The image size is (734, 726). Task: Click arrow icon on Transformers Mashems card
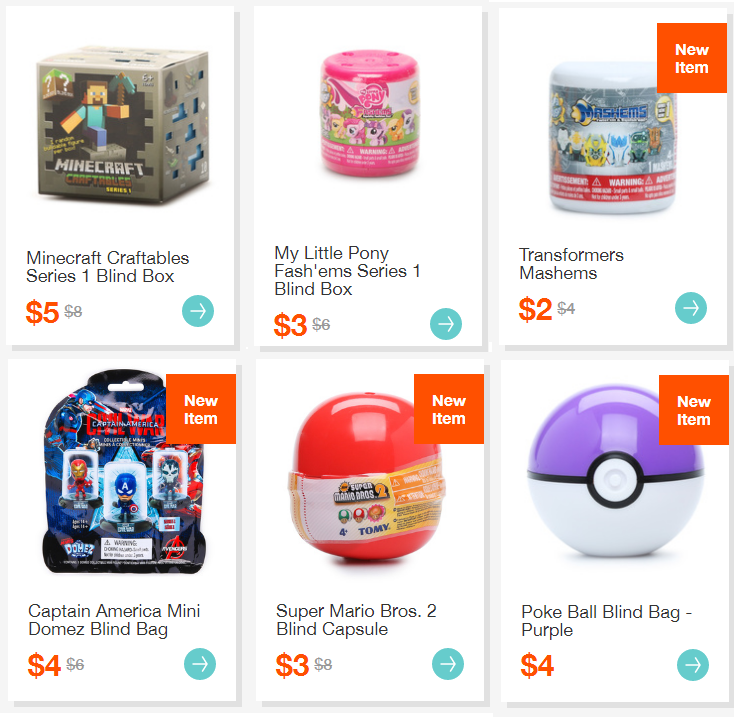(x=691, y=308)
